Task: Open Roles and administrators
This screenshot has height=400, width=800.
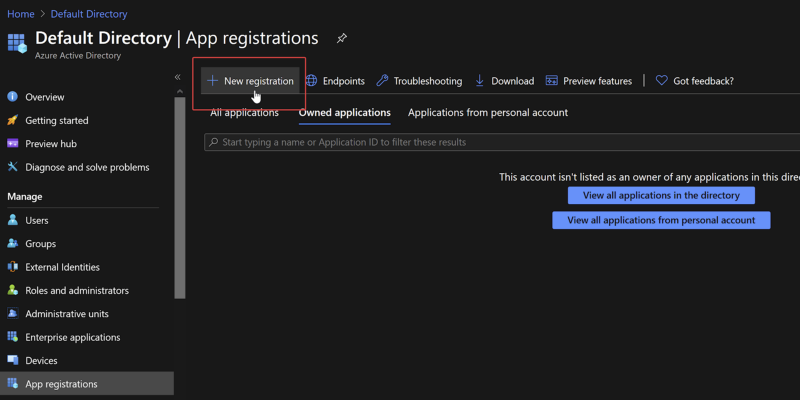Action: click(x=77, y=291)
